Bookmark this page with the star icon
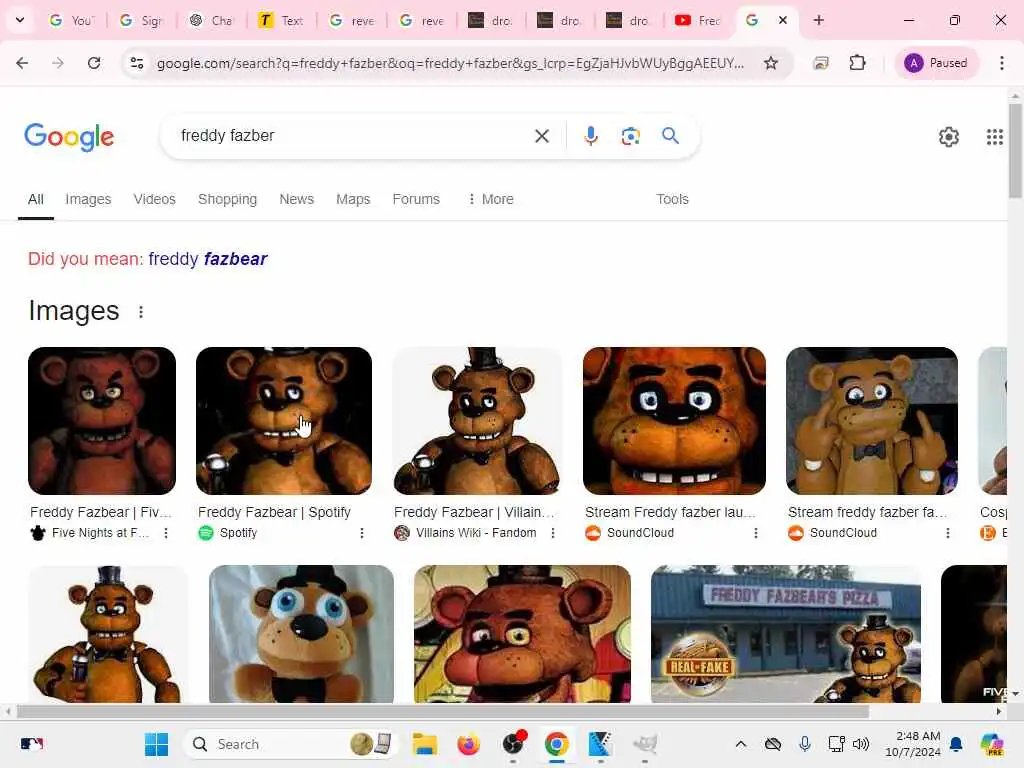 [771, 63]
